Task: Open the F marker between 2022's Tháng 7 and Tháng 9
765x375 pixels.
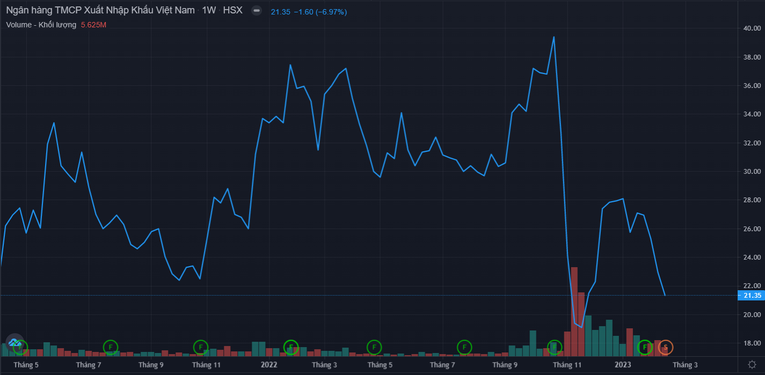Action: pos(464,347)
